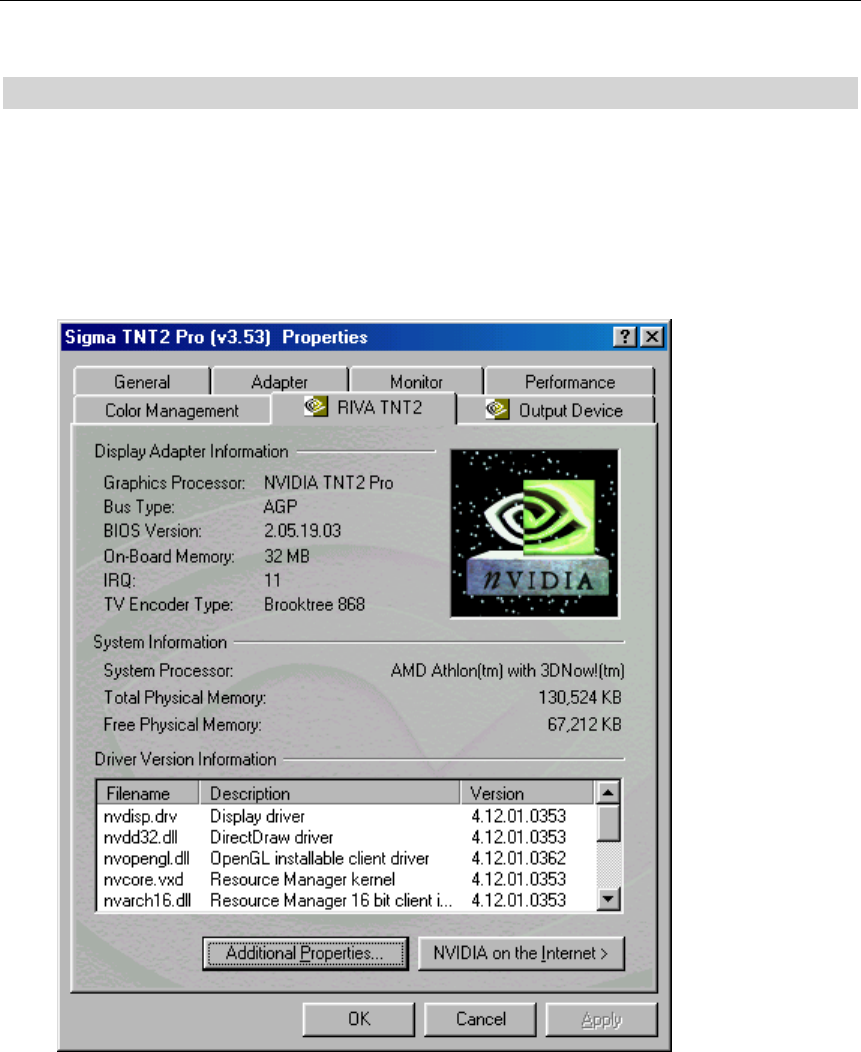
Task: Click 'NVIDIA TNT2 Pro' processor value
Action: point(328,482)
